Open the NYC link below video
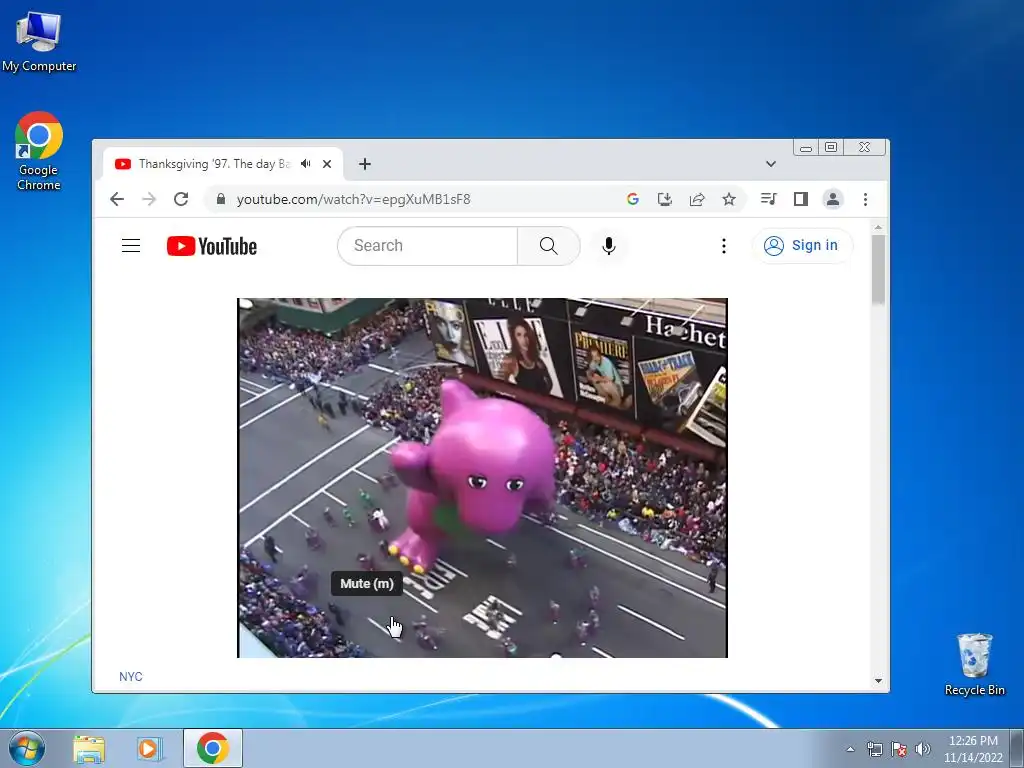Screen dimensions: 1024x768 (131, 677)
